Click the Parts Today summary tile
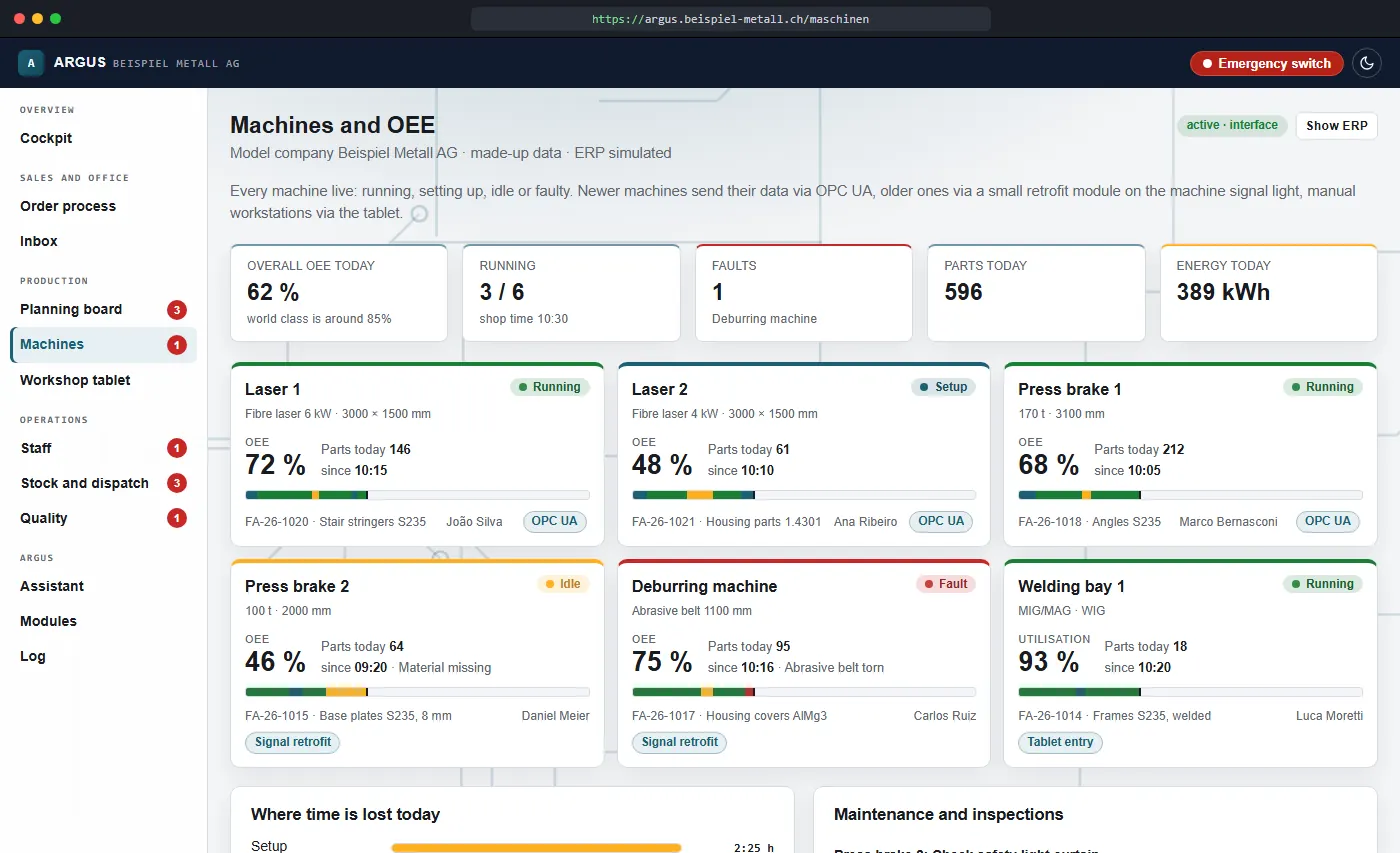This screenshot has width=1400, height=853. [x=1036, y=293]
